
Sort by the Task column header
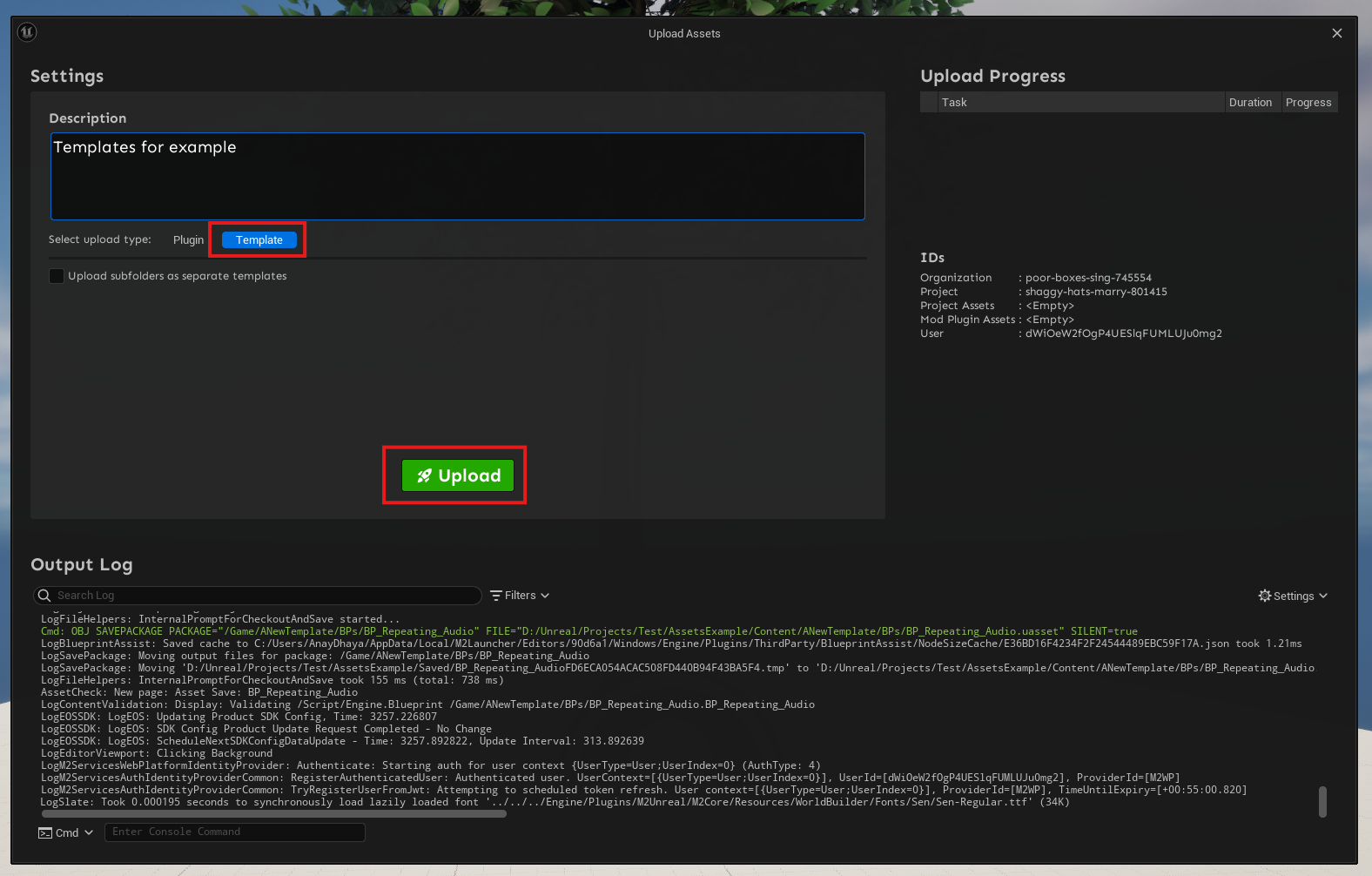[x=954, y=103]
